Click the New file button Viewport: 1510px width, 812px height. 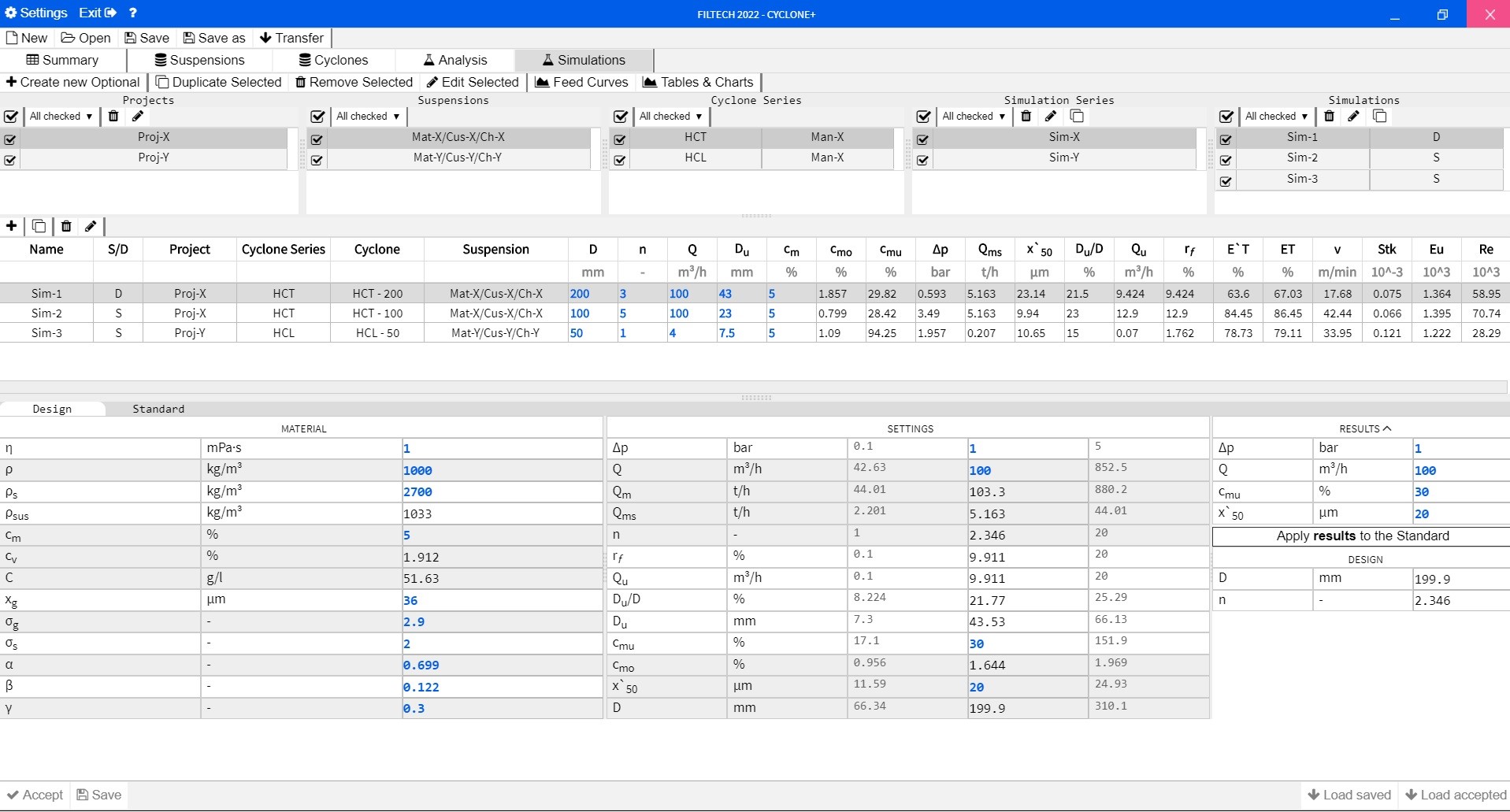coord(27,38)
